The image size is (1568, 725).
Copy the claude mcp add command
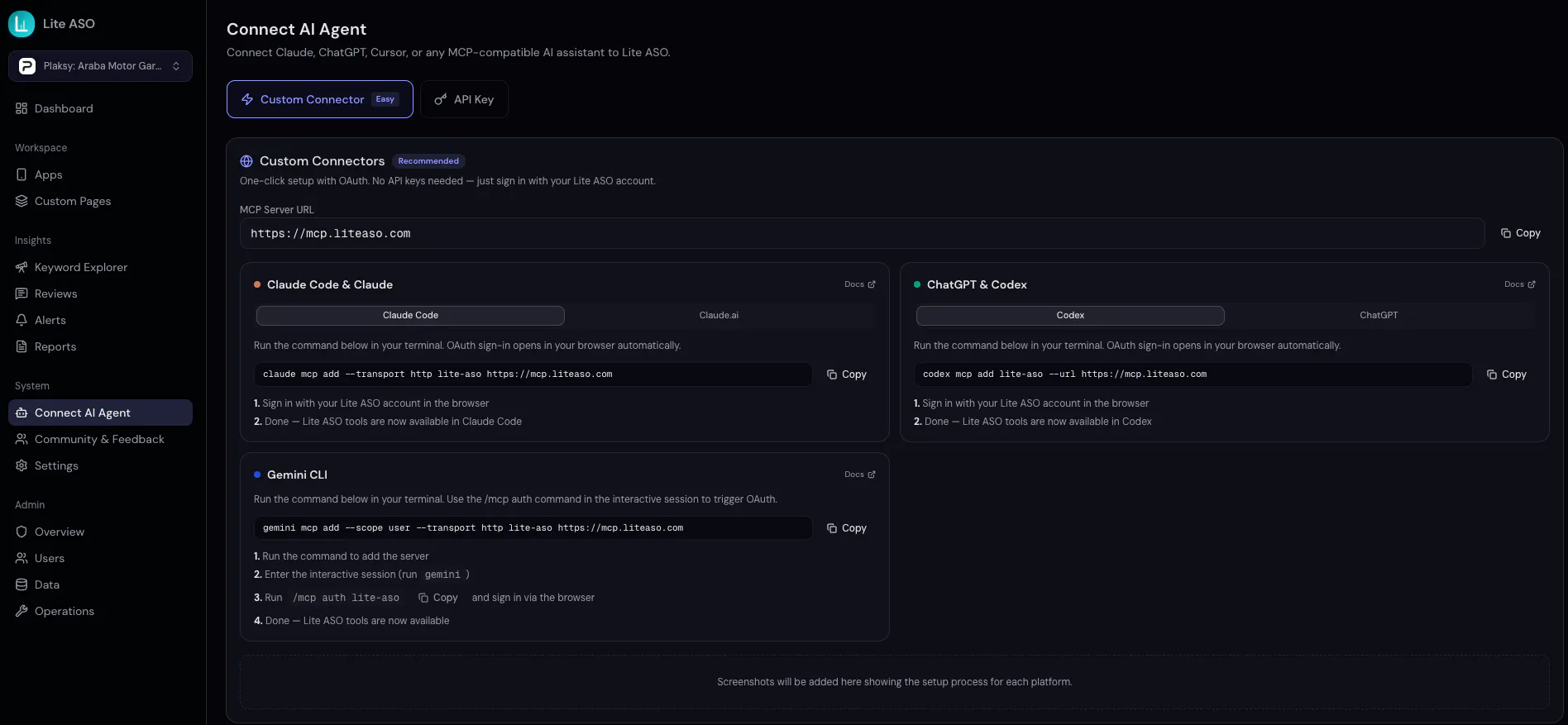tap(847, 374)
